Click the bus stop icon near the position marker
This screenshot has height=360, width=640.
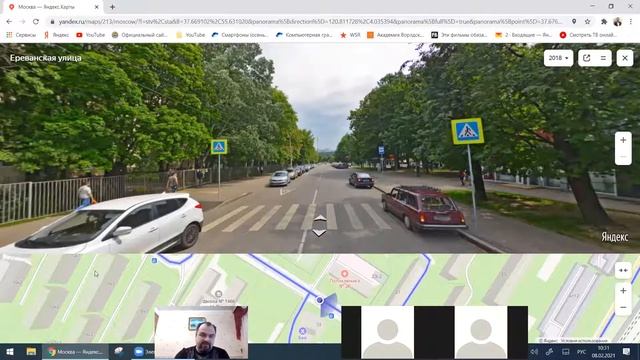pyautogui.click(x=331, y=316)
